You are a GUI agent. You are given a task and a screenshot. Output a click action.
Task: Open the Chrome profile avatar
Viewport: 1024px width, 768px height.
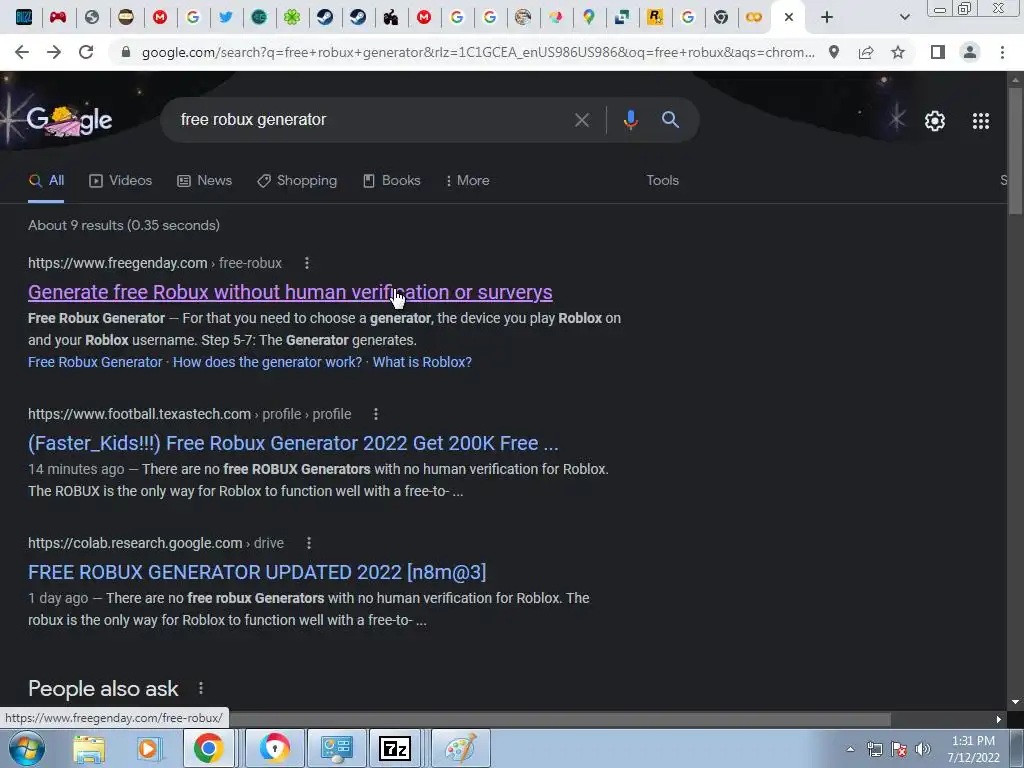970,52
